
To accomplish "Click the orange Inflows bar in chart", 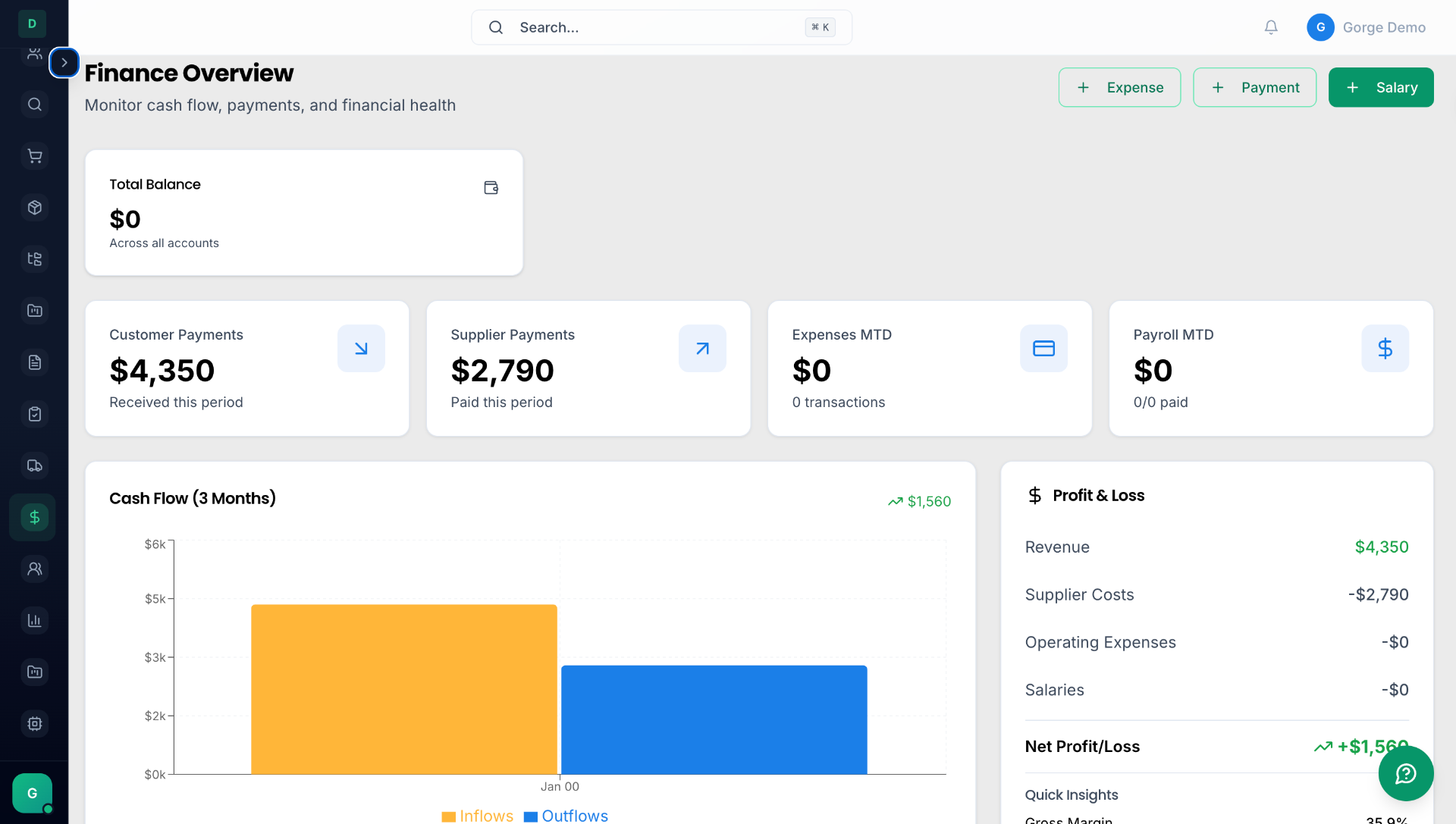I will click(x=404, y=689).
